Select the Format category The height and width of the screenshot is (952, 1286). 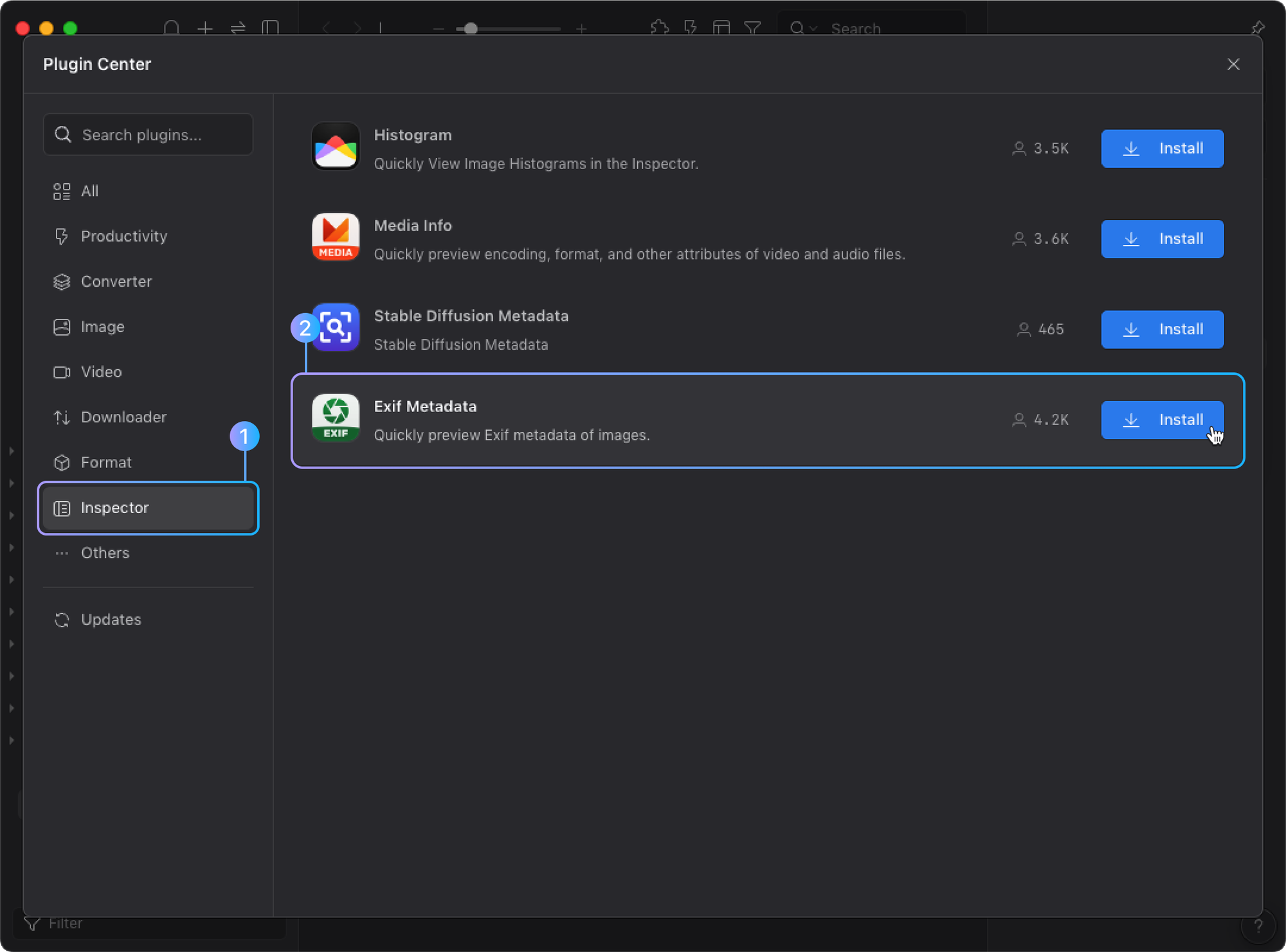106,463
